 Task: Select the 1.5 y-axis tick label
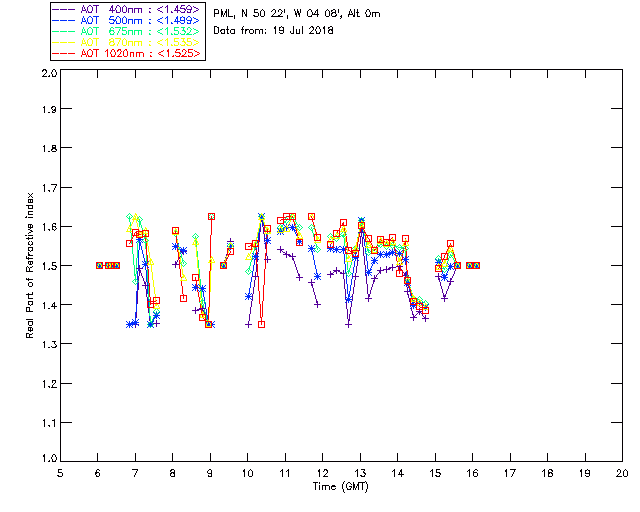49,266
